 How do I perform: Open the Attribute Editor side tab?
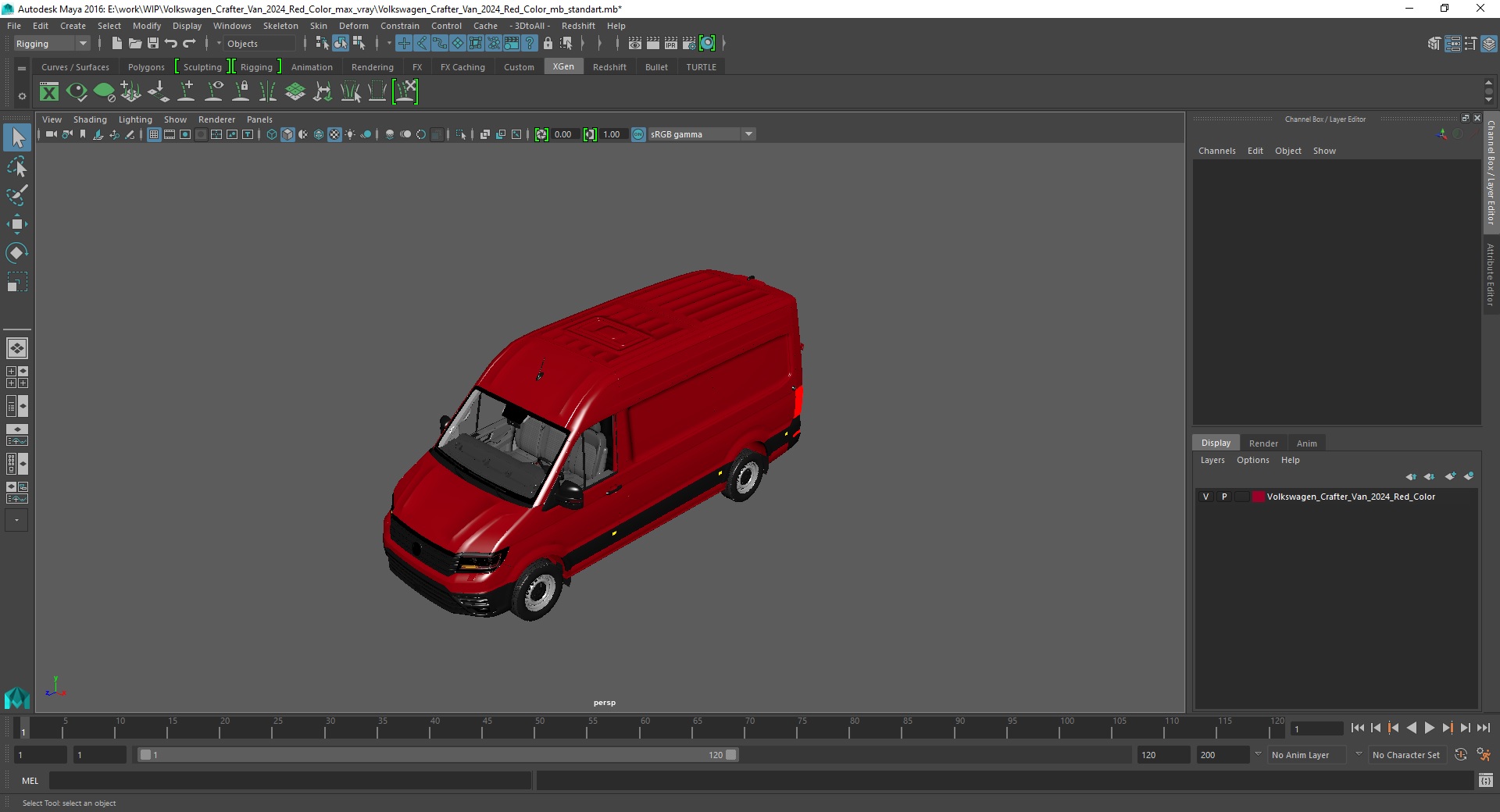(x=1491, y=274)
